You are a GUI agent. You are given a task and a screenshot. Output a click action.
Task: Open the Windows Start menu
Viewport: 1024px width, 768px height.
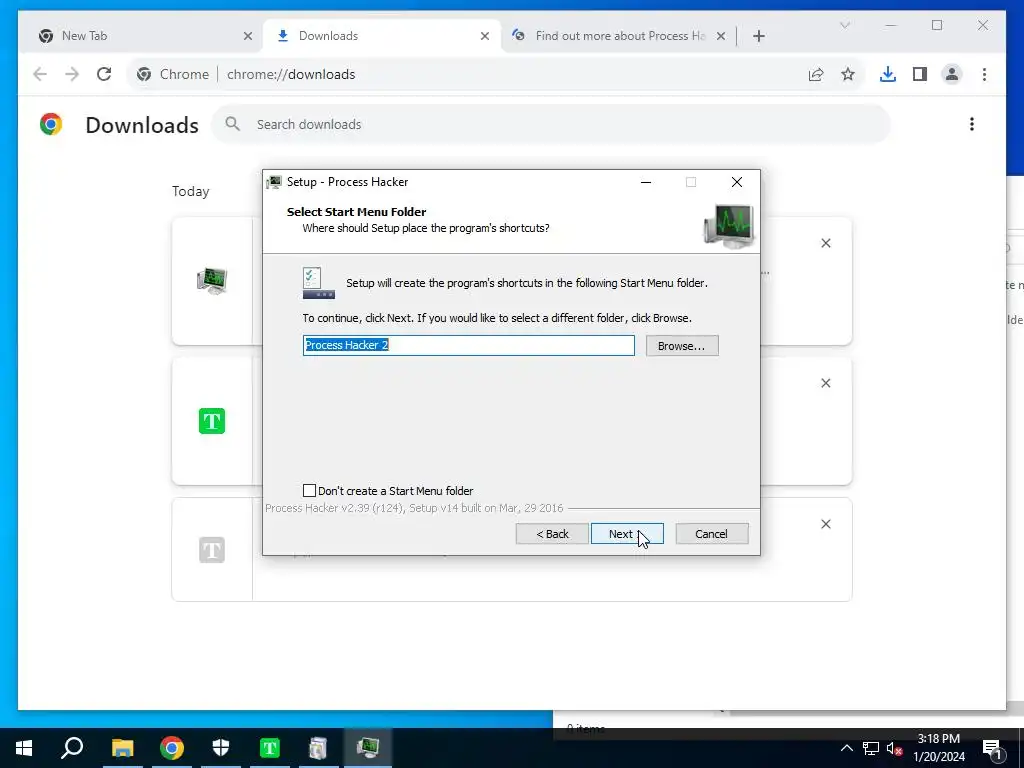24,748
